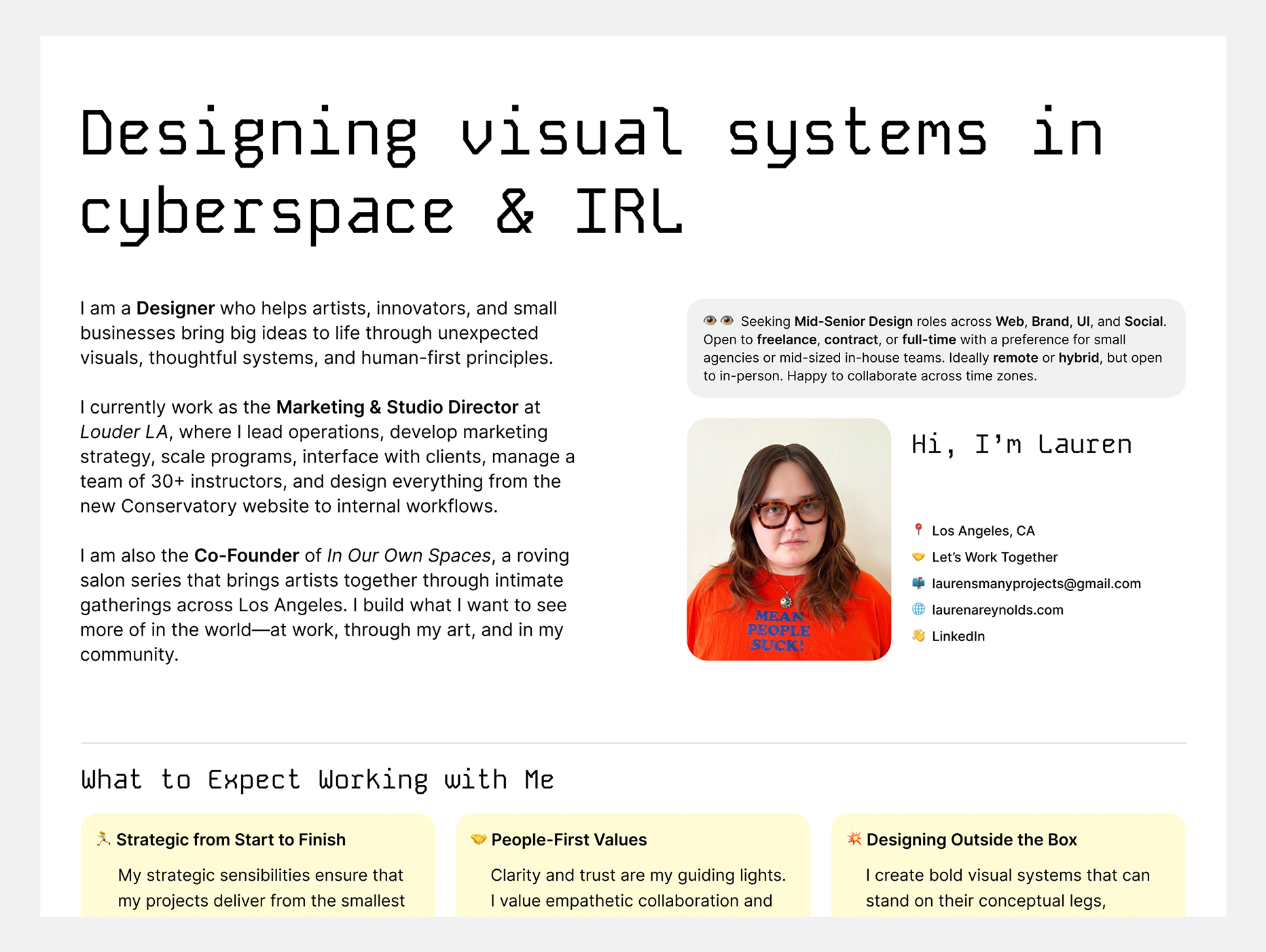Image resolution: width=1266 pixels, height=952 pixels.
Task: Click the italic Louder LA text
Action: (x=124, y=432)
